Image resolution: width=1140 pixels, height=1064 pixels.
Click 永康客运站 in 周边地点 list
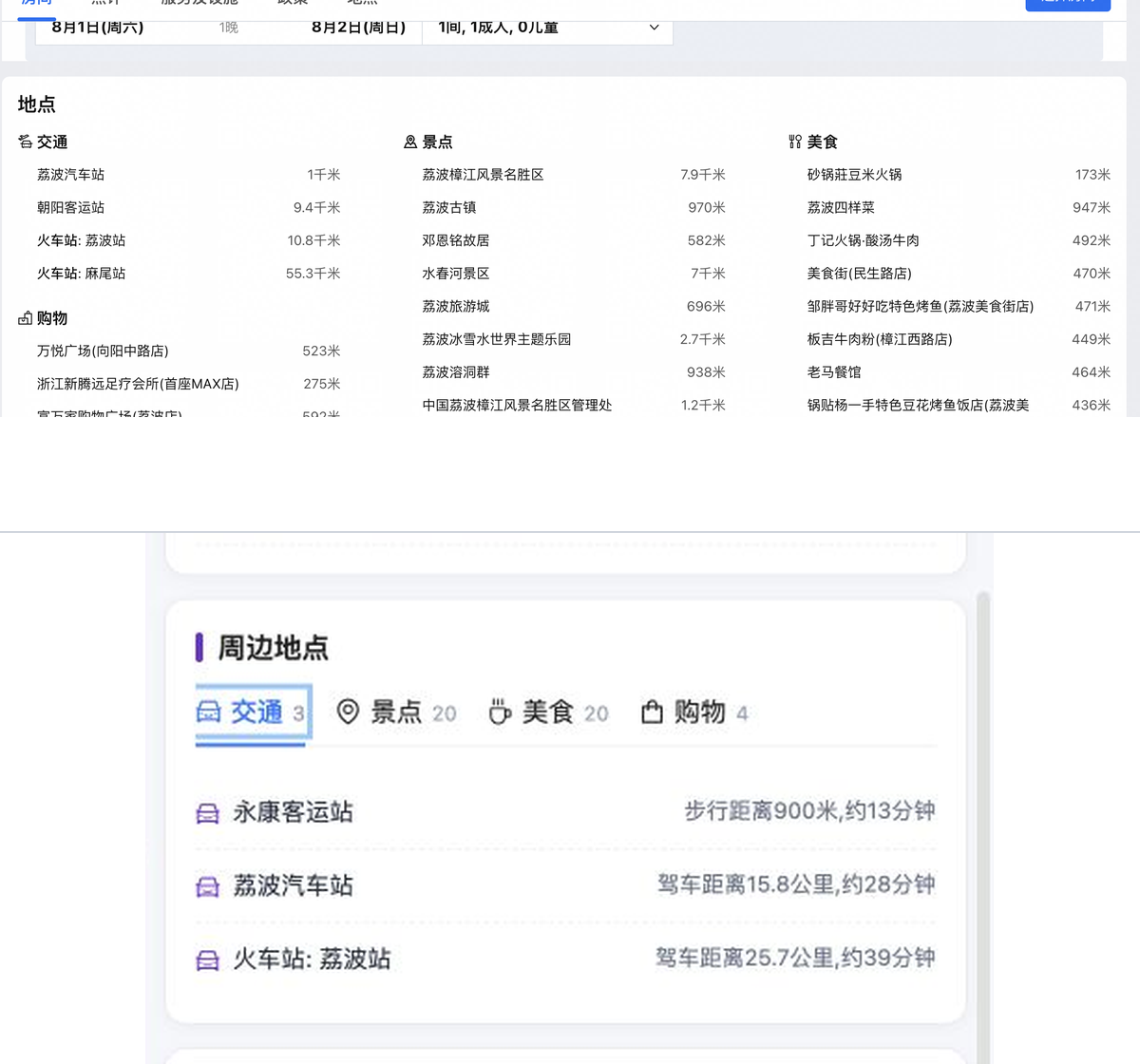pos(293,812)
